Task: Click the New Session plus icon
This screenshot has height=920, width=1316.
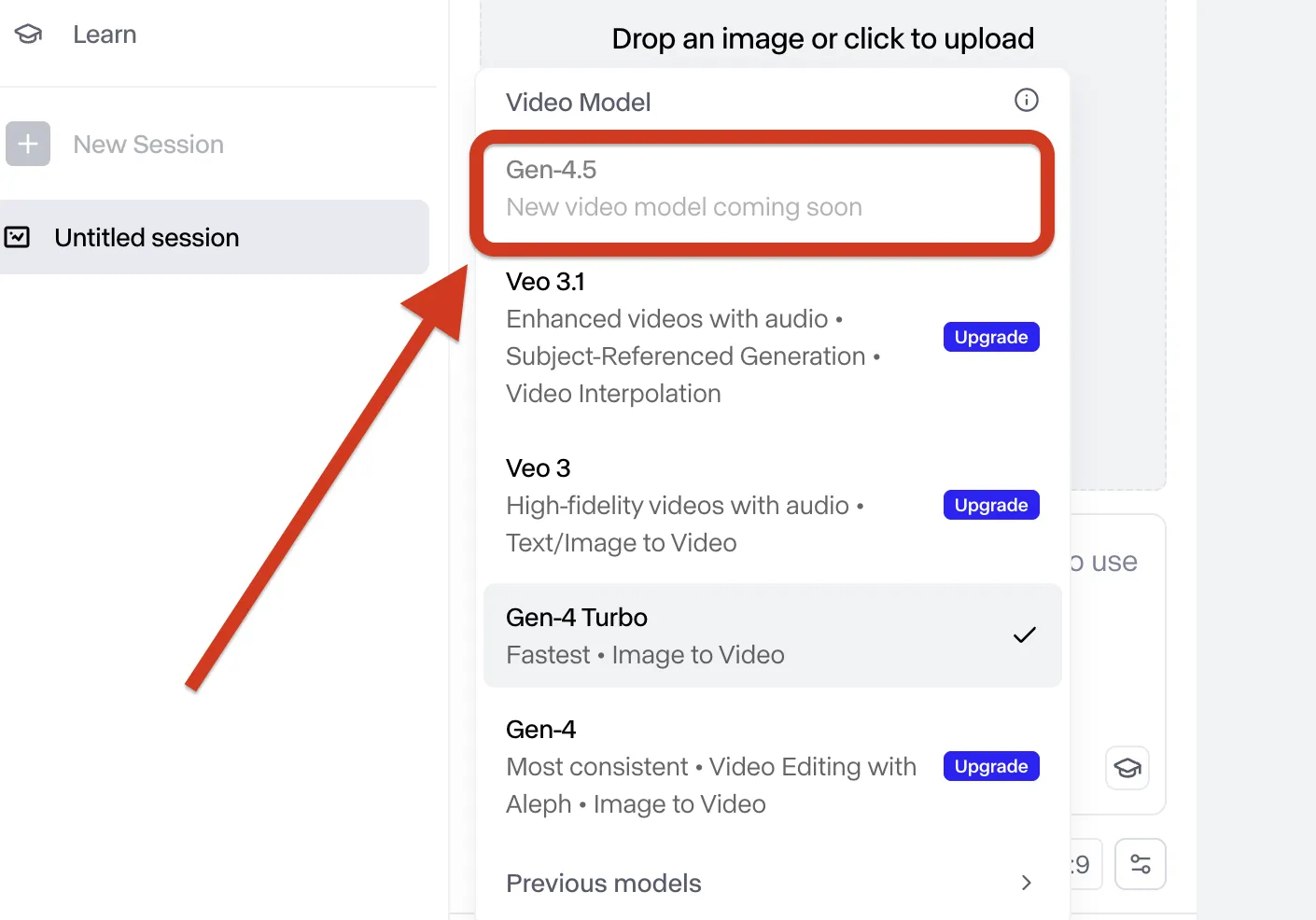Action: tap(28, 144)
